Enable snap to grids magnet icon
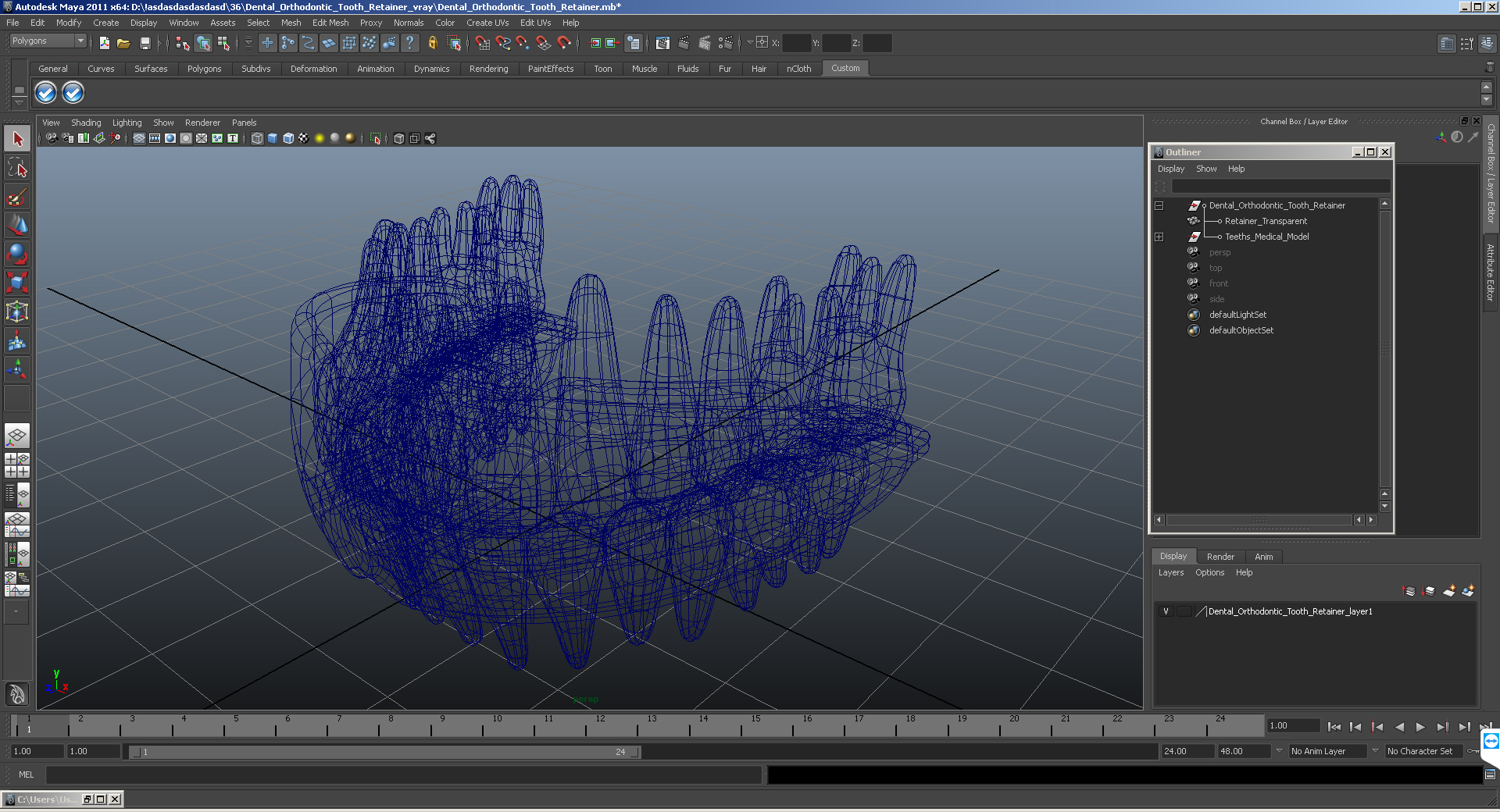 483,43
